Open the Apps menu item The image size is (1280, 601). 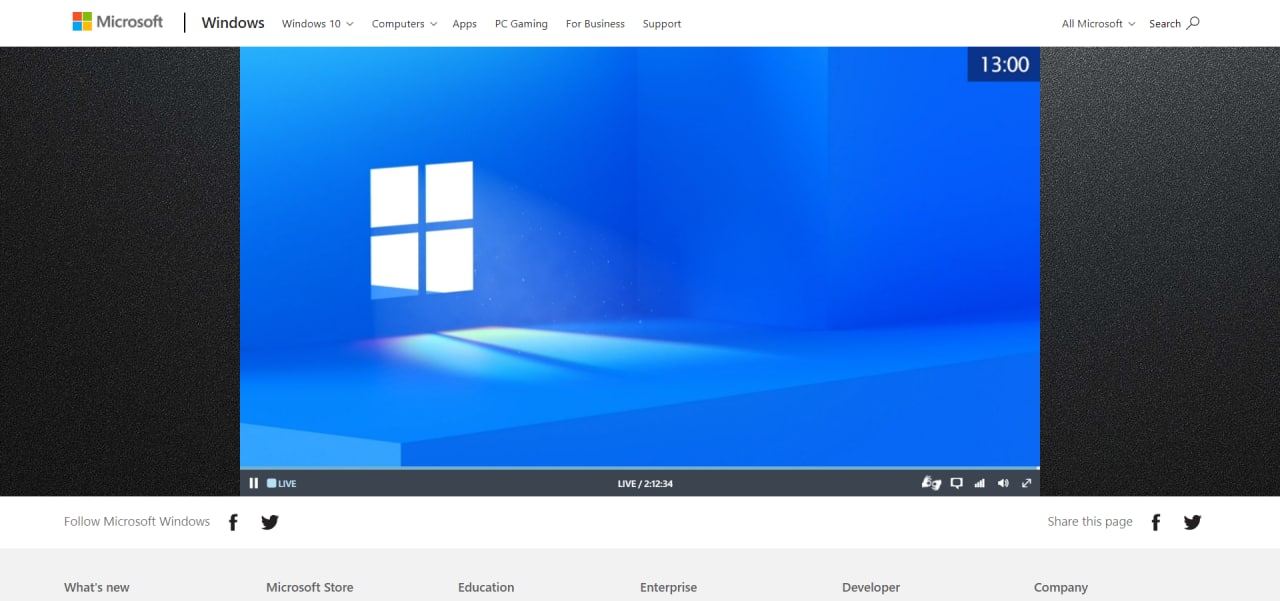[464, 24]
